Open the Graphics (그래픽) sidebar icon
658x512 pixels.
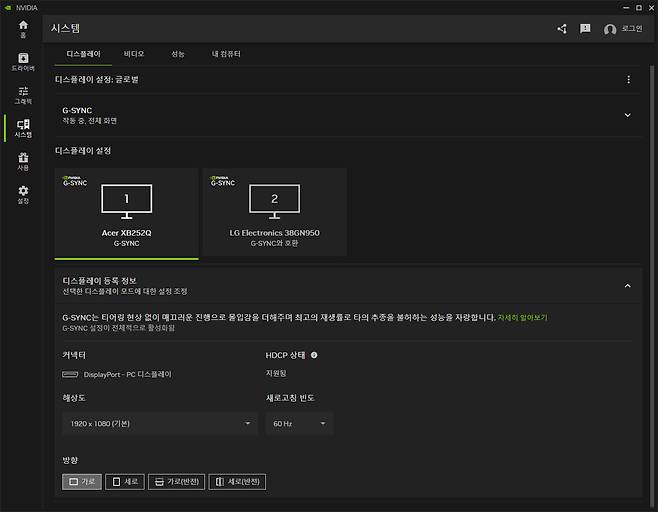[x=23, y=95]
